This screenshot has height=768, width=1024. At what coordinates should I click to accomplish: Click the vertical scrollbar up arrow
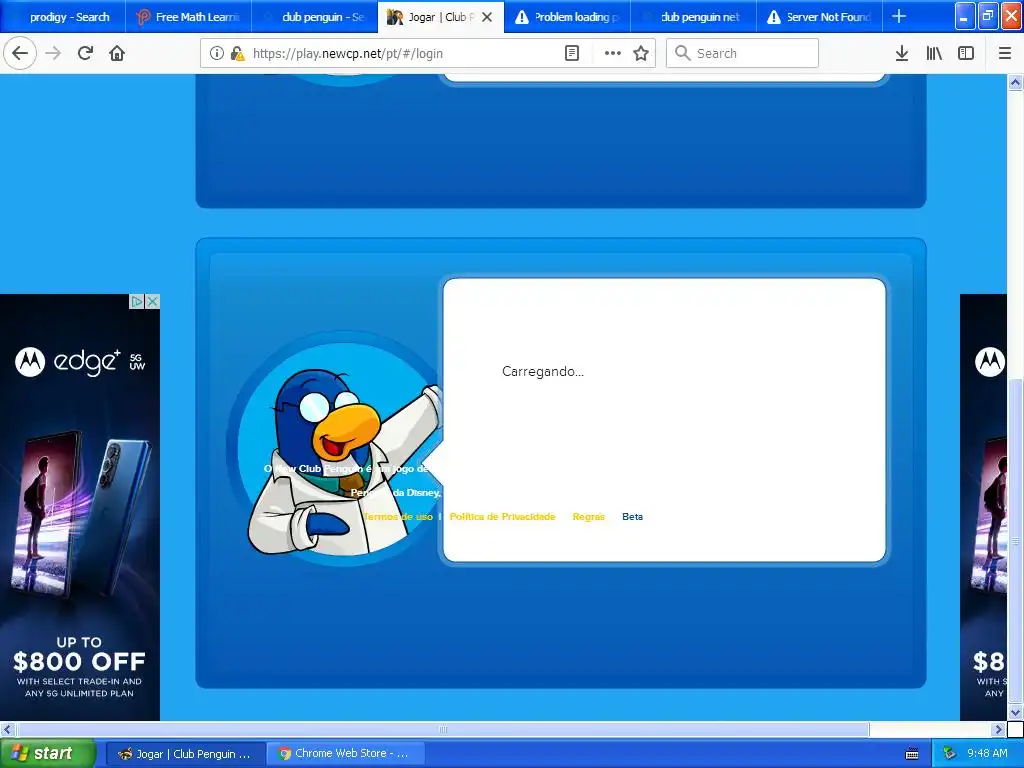(1015, 83)
